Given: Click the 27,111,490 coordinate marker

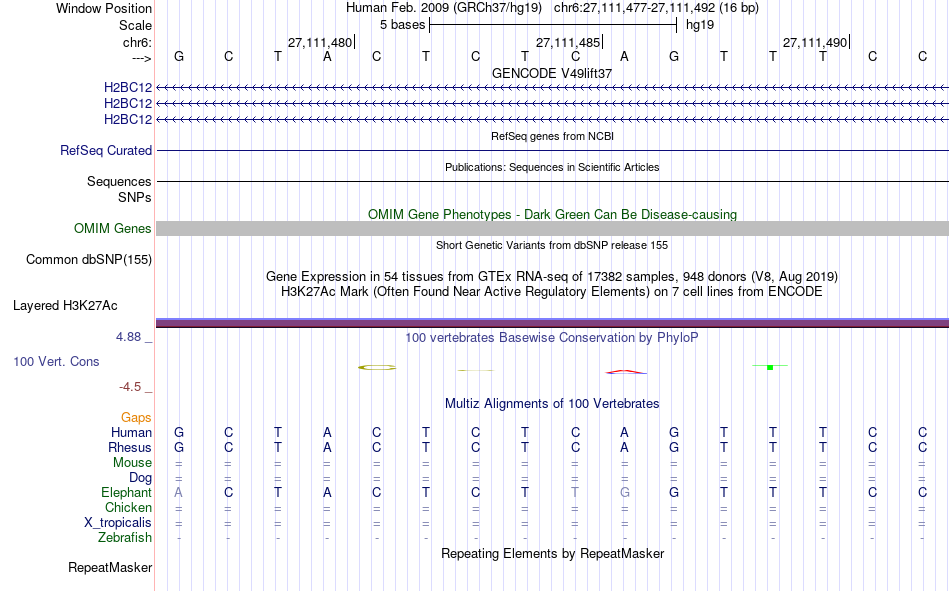Looking at the screenshot, I should click(x=815, y=42).
